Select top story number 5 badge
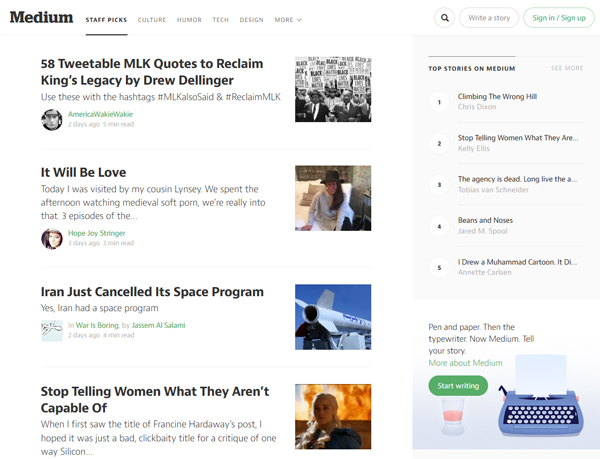Viewport: 600px width, 459px height. click(438, 267)
